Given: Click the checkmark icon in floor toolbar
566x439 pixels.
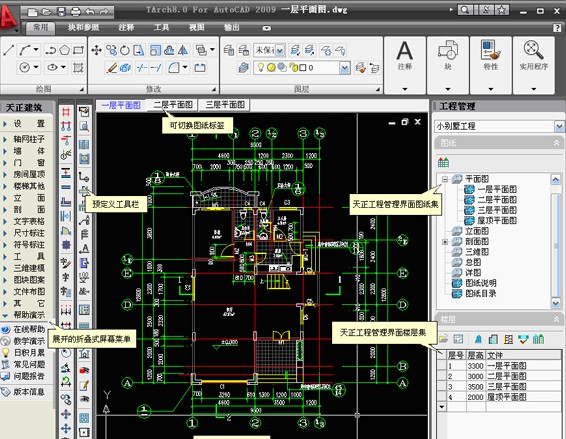Looking at the screenshot, I should pos(523,339).
